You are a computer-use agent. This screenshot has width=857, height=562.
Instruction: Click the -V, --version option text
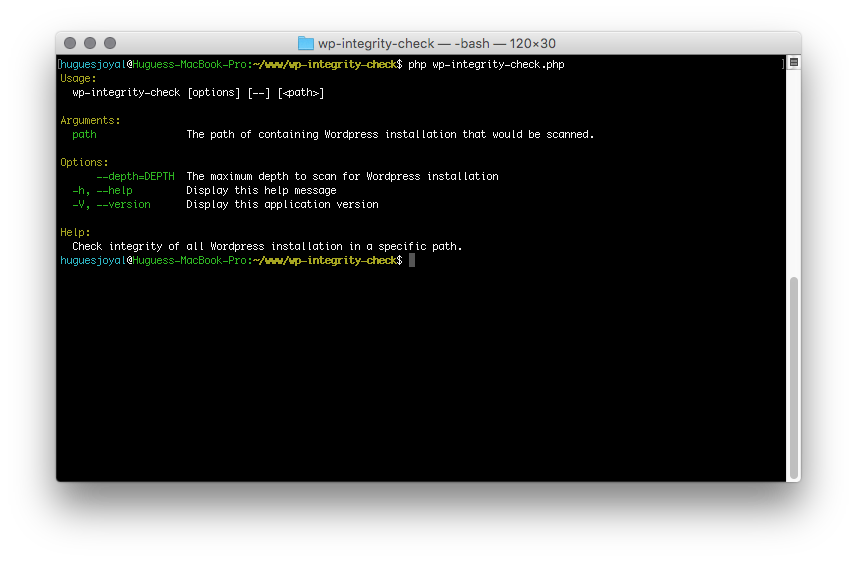(111, 204)
